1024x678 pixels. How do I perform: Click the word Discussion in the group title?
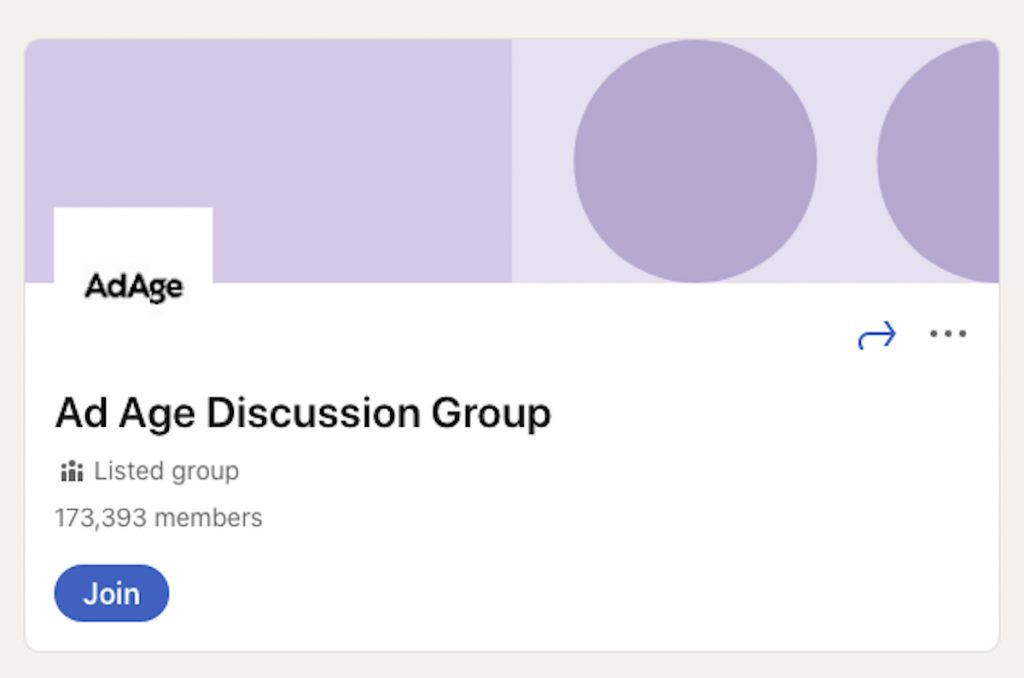pyautogui.click(x=313, y=413)
